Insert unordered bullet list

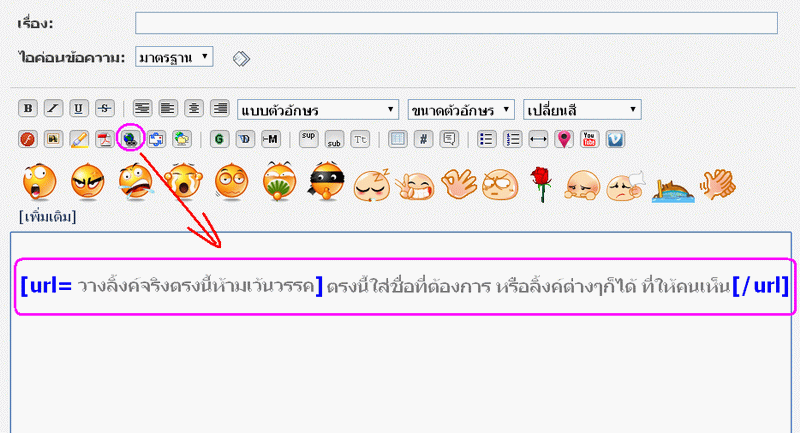coord(487,139)
